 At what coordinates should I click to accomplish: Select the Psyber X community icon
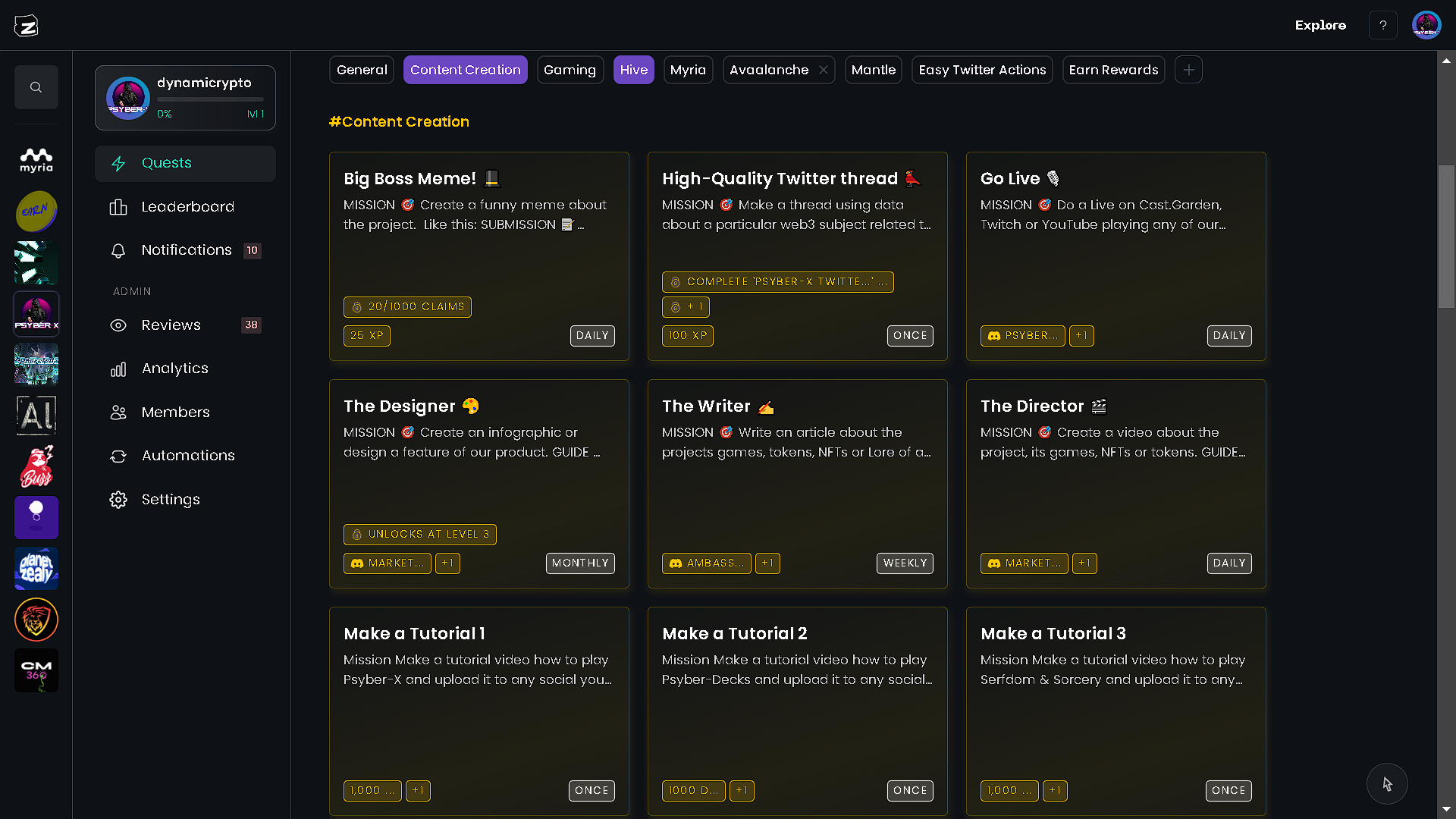(x=36, y=313)
